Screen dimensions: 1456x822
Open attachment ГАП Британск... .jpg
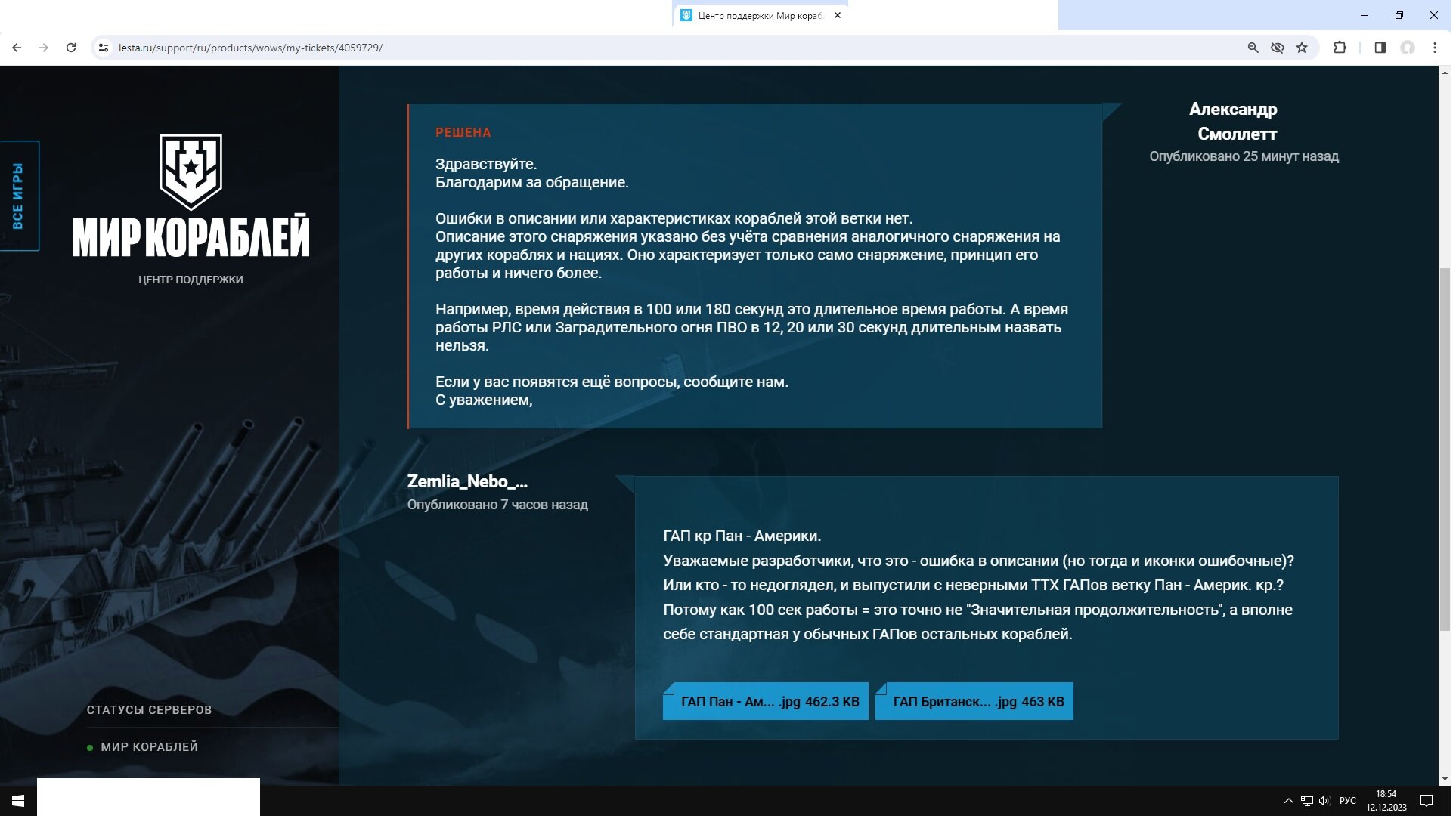pos(974,702)
